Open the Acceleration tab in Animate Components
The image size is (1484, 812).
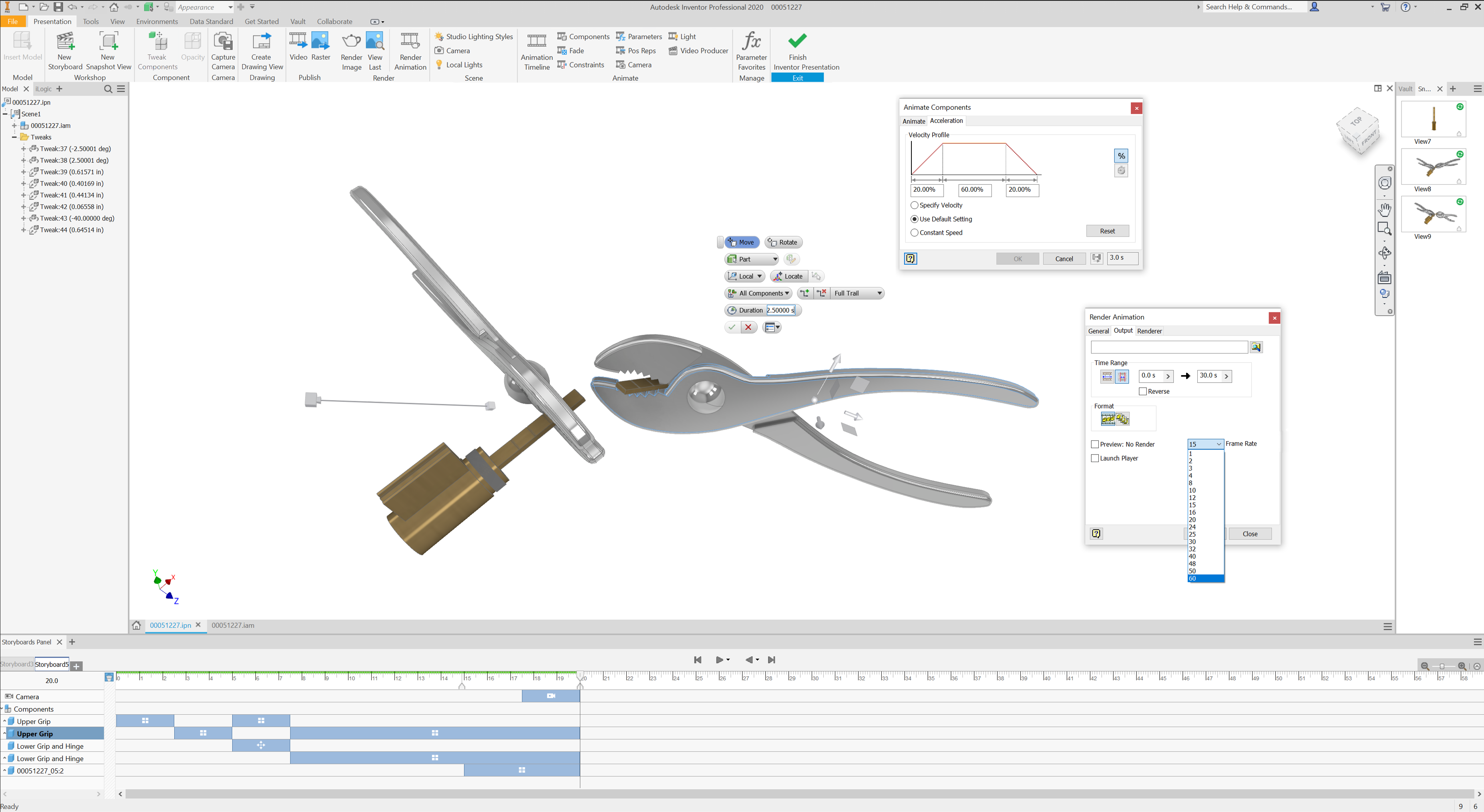[947, 121]
